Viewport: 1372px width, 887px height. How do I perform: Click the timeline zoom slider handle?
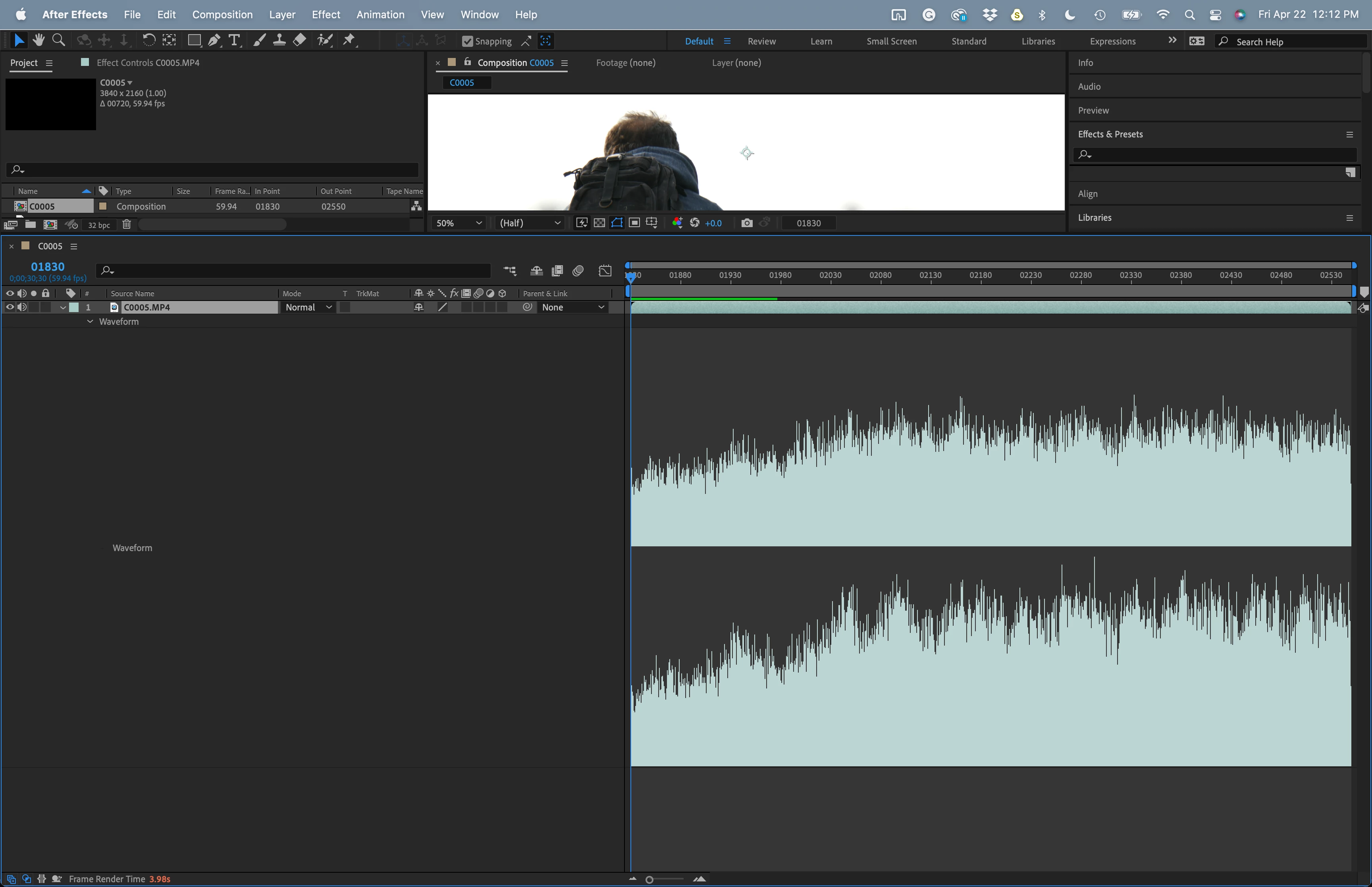649,879
